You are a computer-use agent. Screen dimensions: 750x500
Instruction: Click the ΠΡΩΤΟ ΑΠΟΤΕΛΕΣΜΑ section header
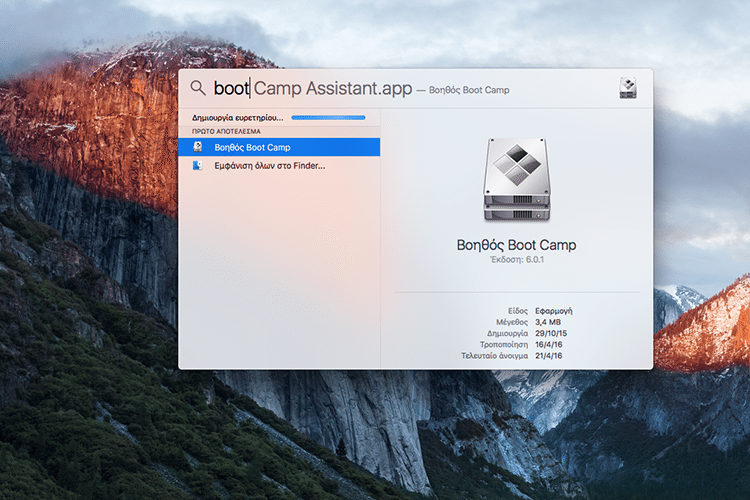click(226, 131)
